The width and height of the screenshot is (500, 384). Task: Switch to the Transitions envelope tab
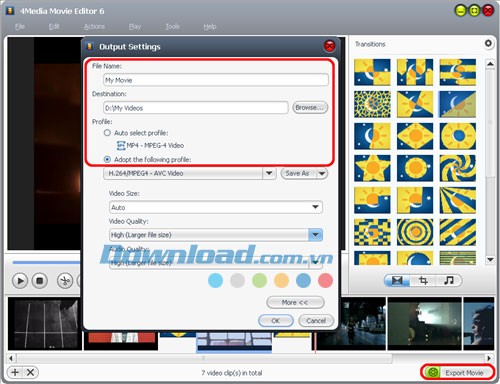[397, 281]
